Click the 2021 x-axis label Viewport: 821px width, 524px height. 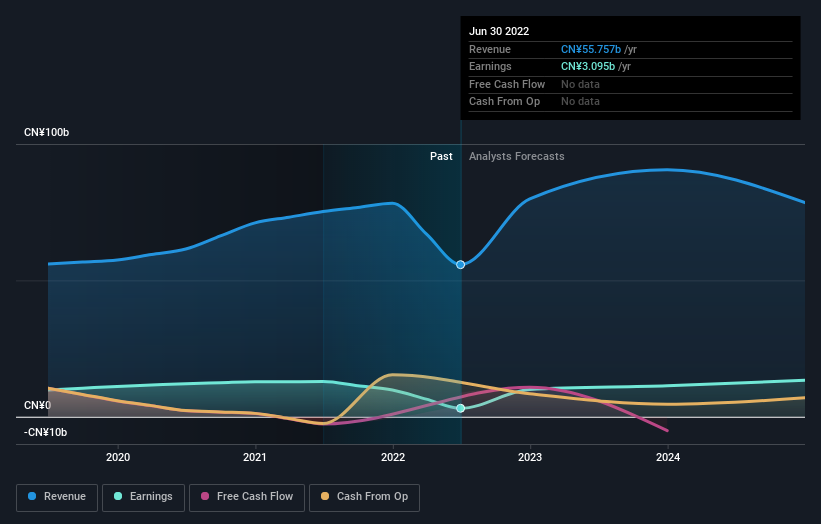[254, 458]
